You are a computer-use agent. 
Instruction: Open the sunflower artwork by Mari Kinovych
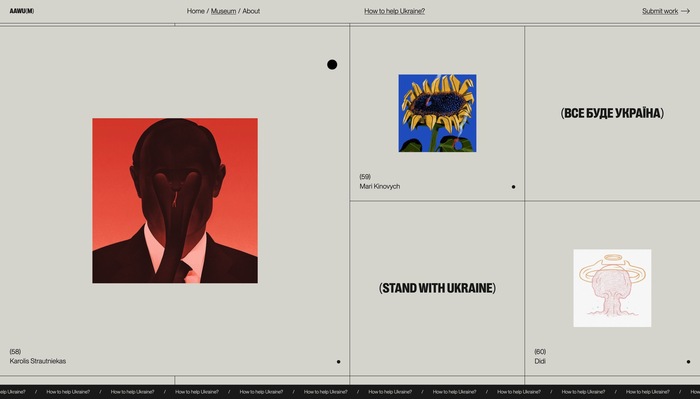pos(438,113)
